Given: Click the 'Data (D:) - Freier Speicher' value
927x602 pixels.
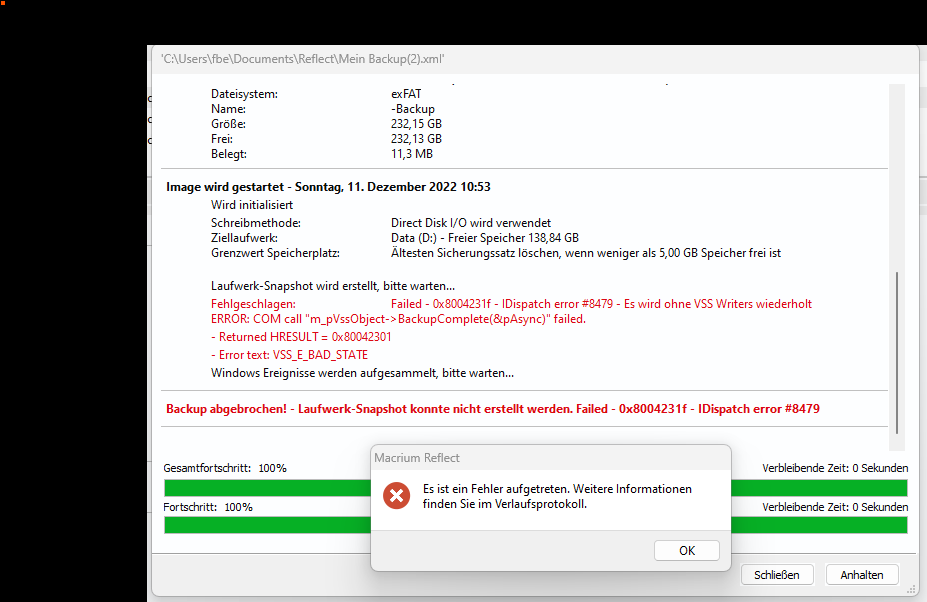Looking at the screenshot, I should (x=485, y=238).
